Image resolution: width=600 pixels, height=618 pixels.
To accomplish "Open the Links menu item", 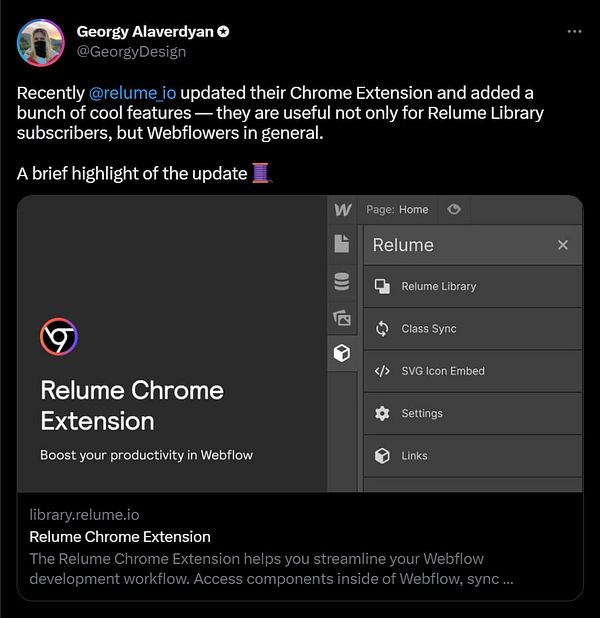I will point(414,456).
